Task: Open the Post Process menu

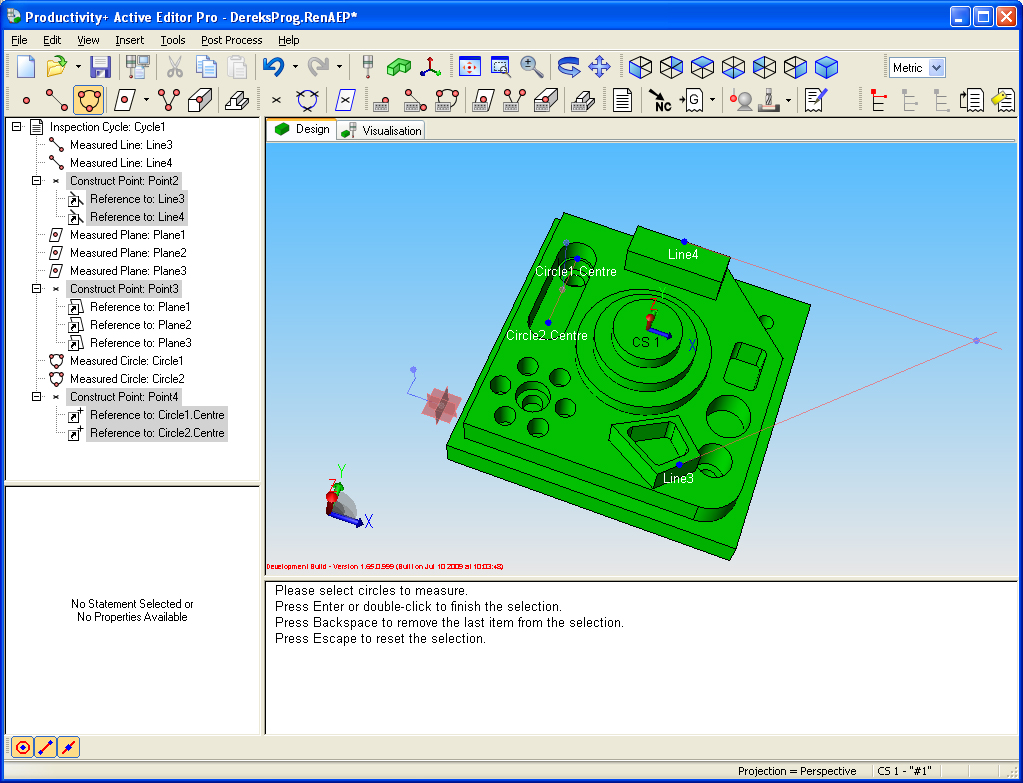Action: pyautogui.click(x=231, y=40)
